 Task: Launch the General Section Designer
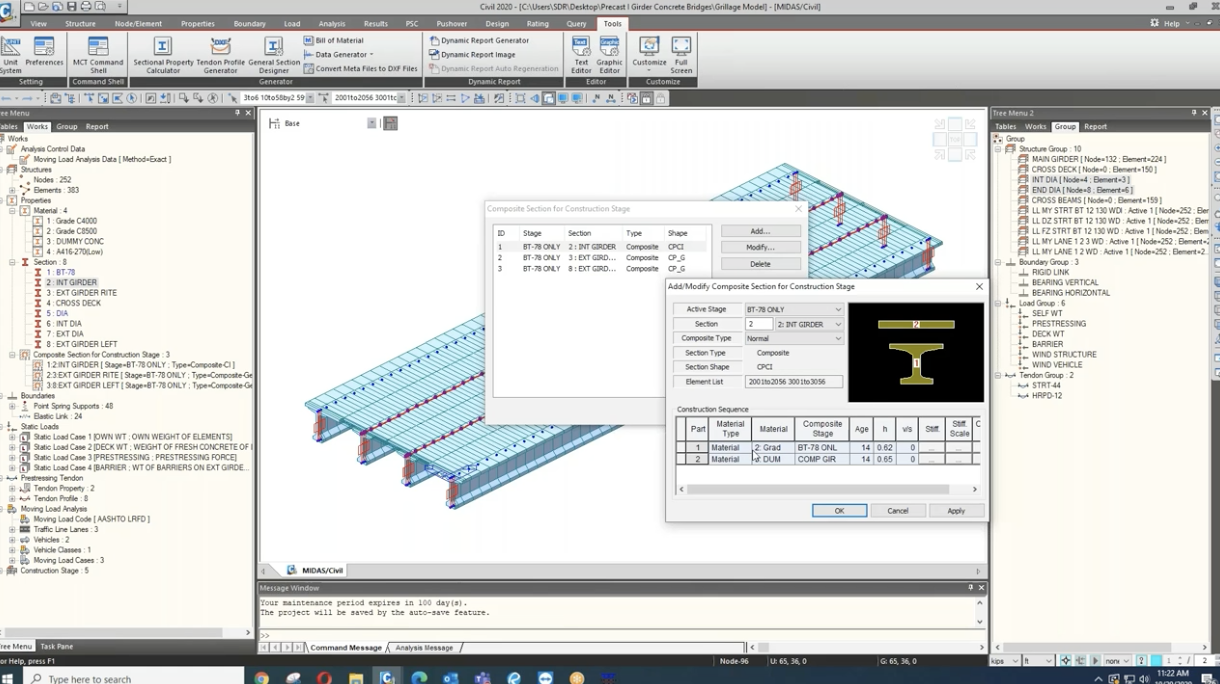coord(273,55)
